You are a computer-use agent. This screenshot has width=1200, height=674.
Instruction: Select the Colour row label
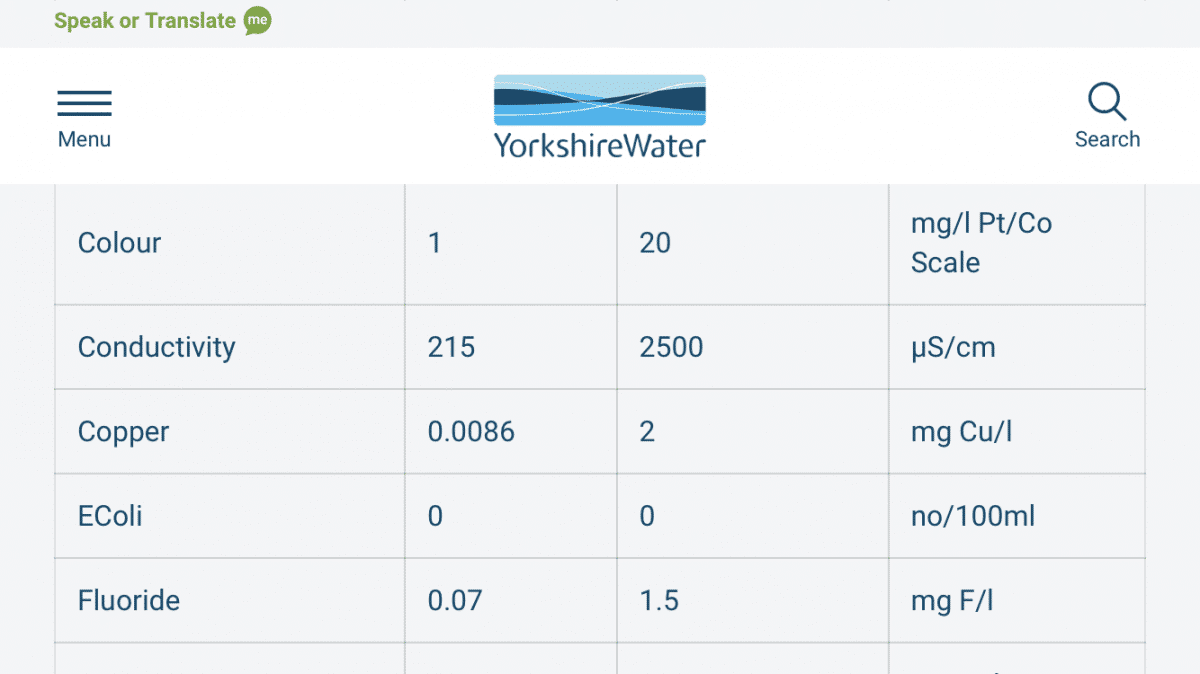119,243
